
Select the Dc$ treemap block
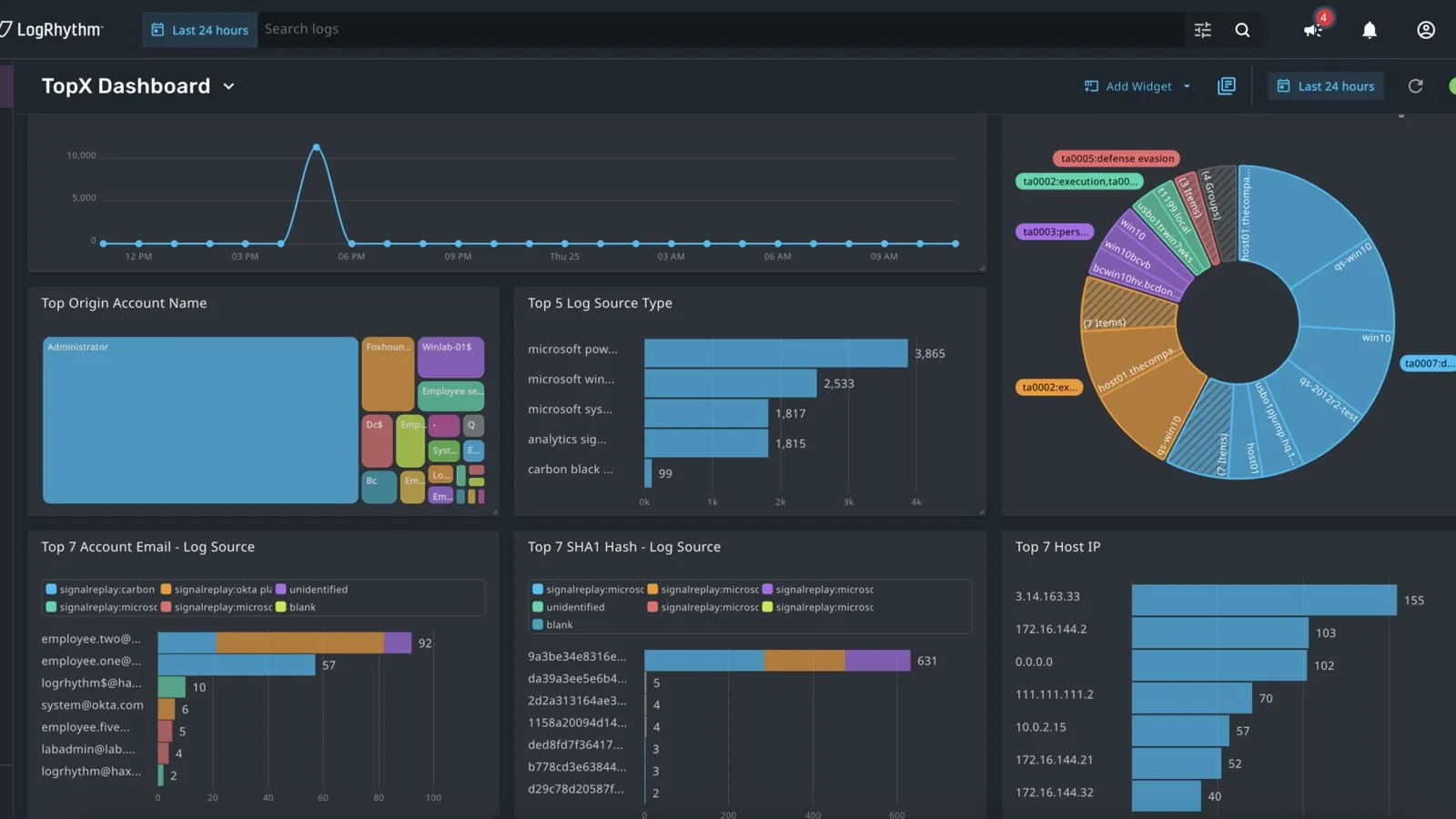point(377,440)
